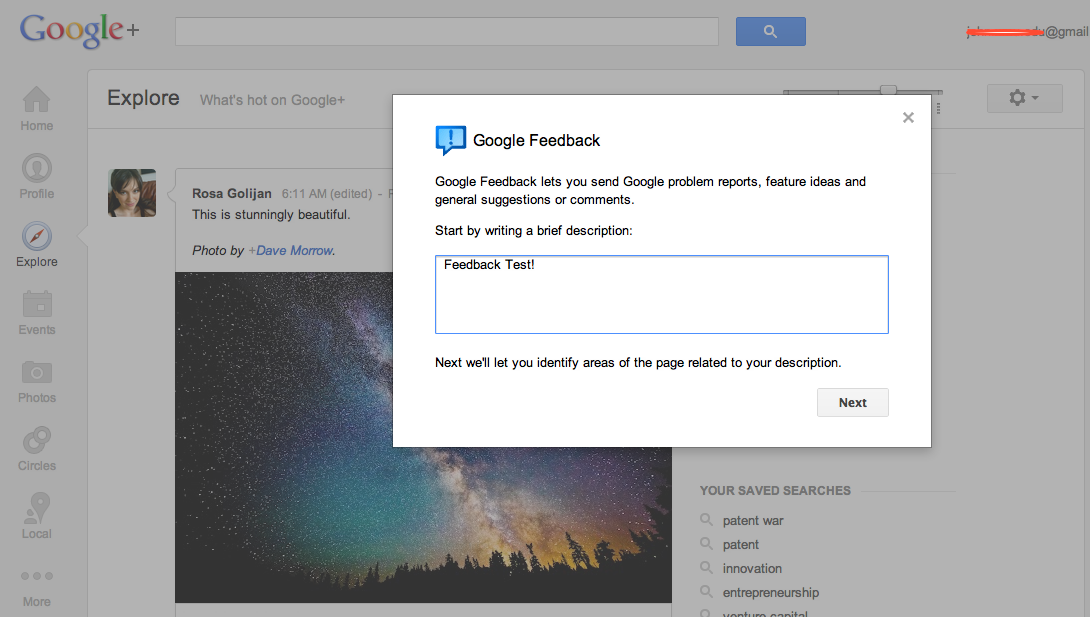Open the Profile icon in sidebar
The height and width of the screenshot is (617, 1090).
[36, 167]
